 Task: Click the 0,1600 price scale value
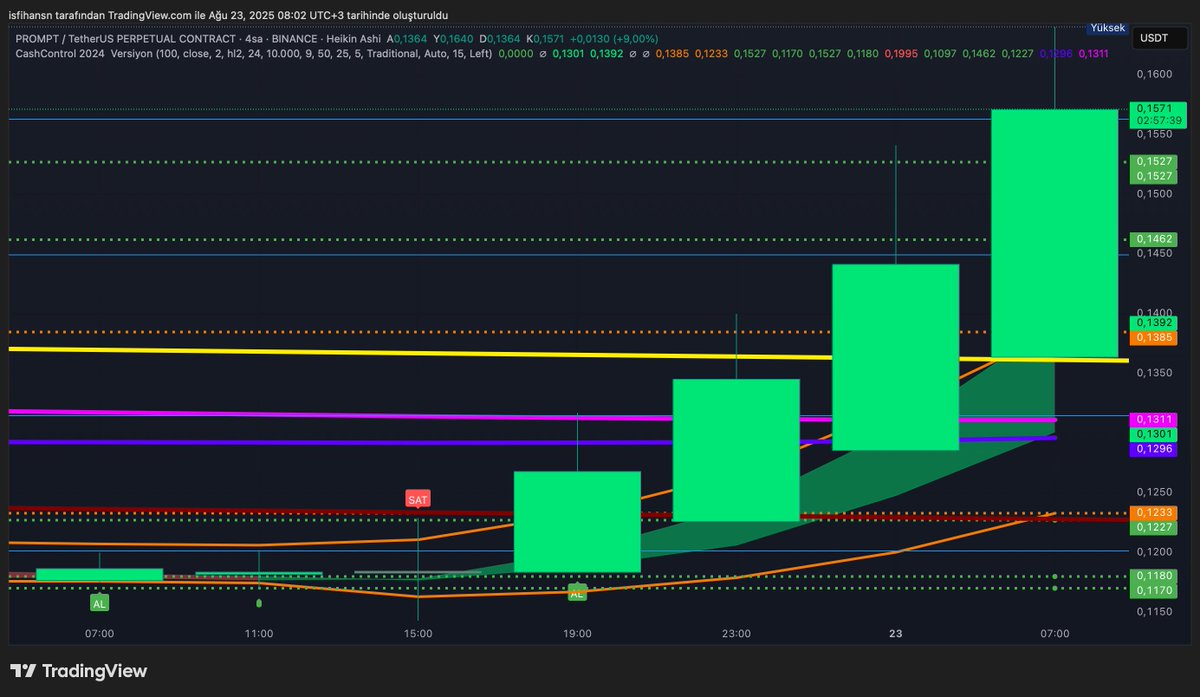(x=1153, y=74)
